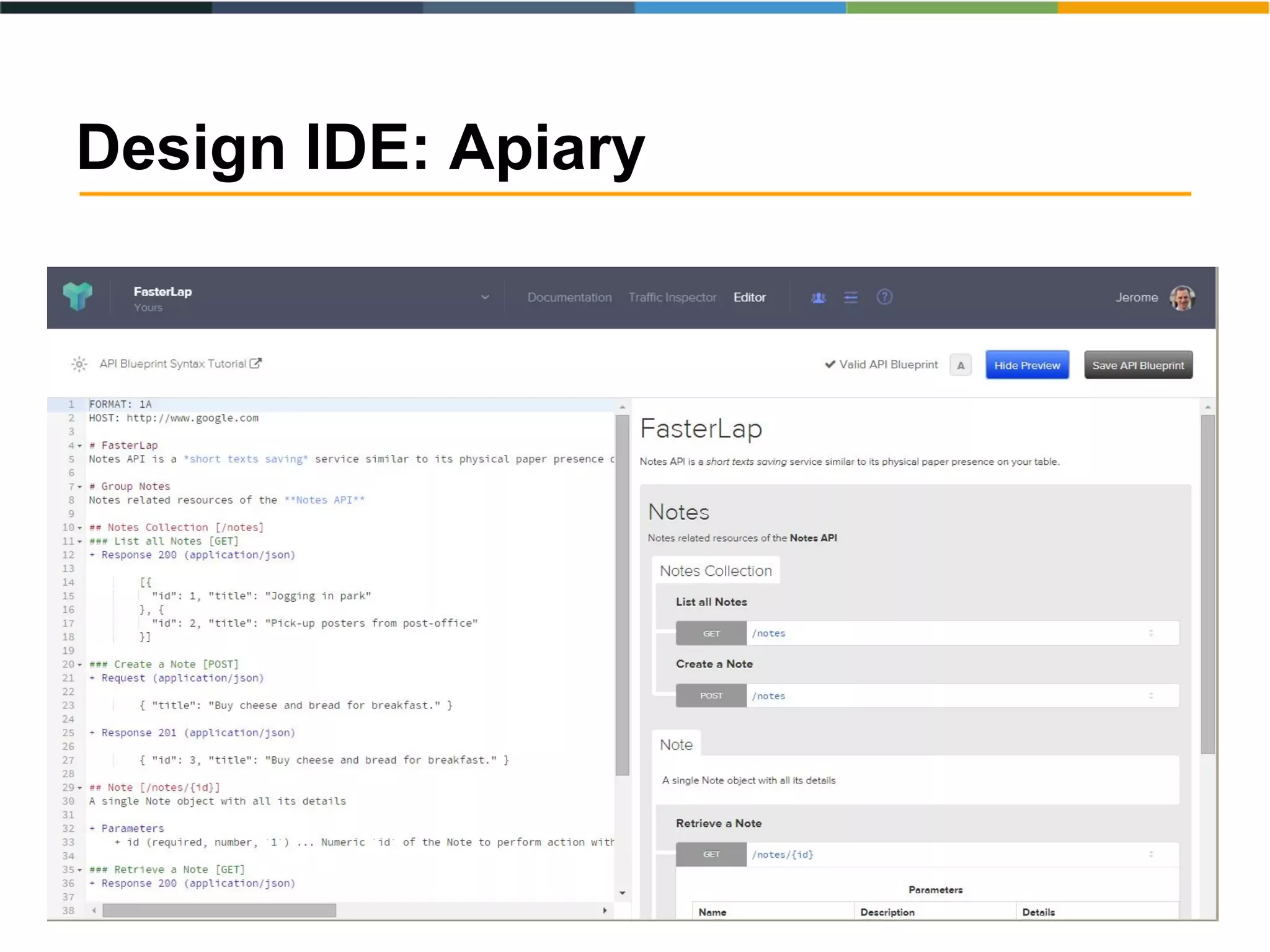Click '### Create a Note [POST]' line
The image size is (1270, 952).
point(164,664)
